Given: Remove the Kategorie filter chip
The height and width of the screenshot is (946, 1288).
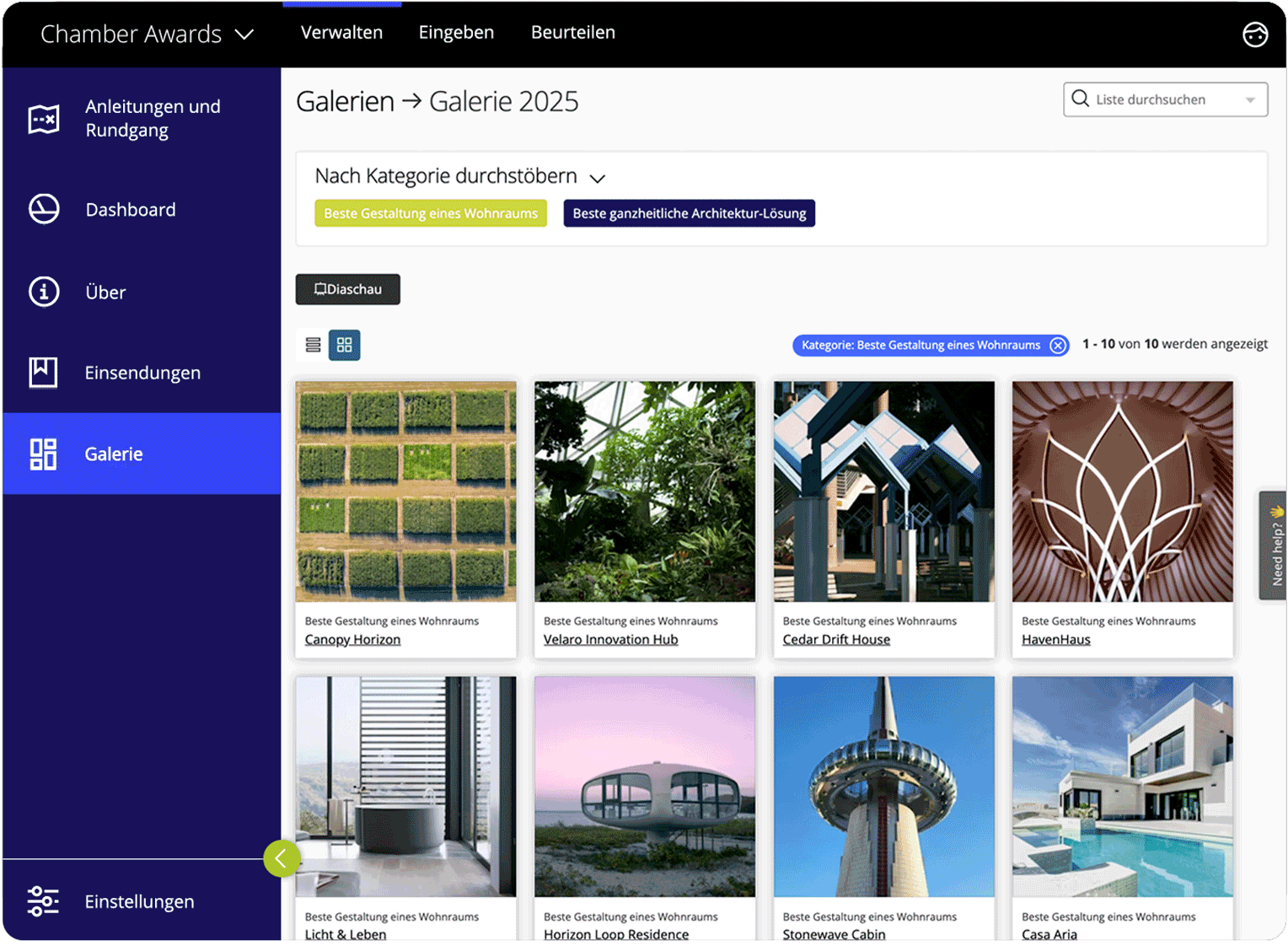Looking at the screenshot, I should (x=1057, y=345).
